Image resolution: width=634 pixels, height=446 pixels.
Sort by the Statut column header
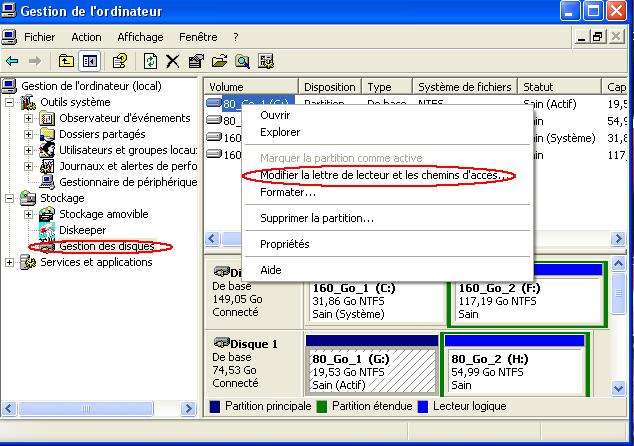pos(560,87)
